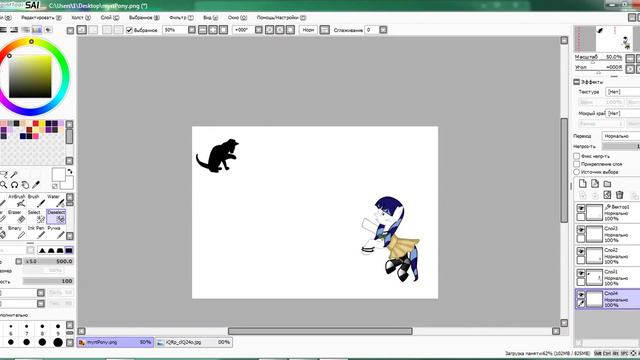Open brush size multiplier dropdown

point(19,261)
